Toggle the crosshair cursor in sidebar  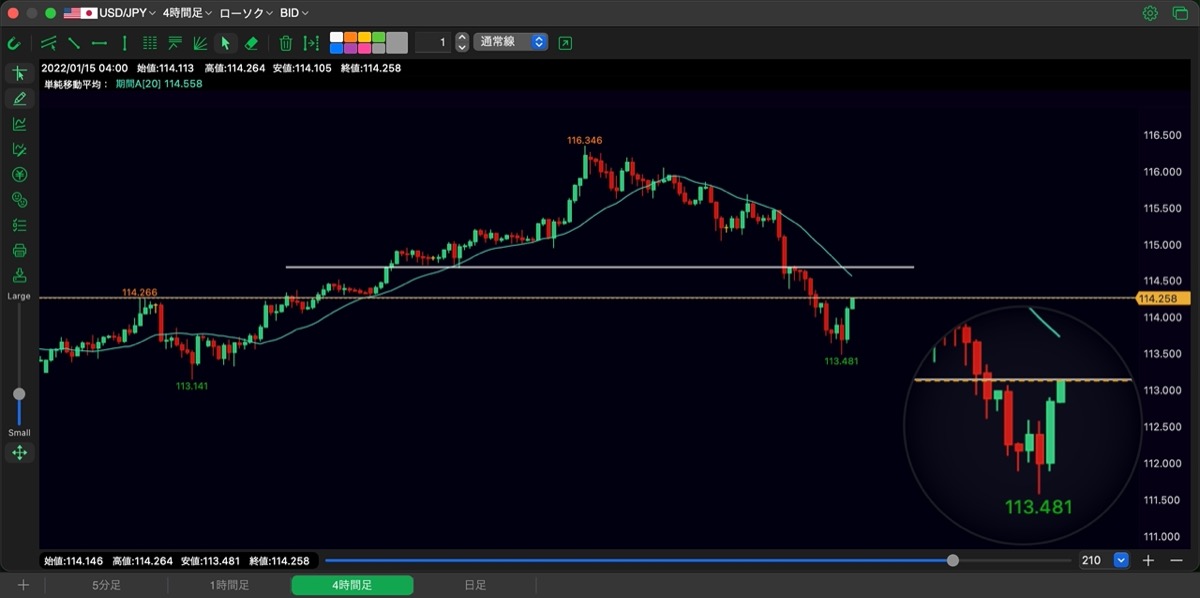pyautogui.click(x=19, y=73)
